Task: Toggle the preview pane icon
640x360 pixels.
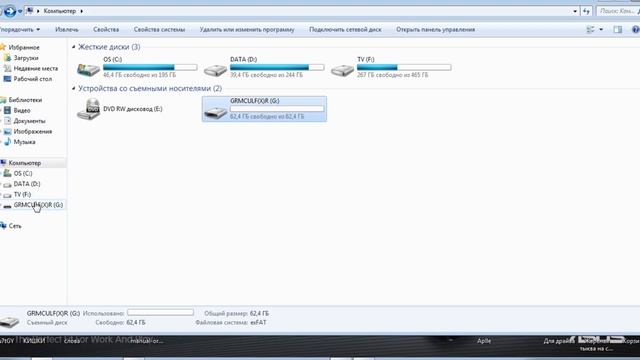Action: 618,29
